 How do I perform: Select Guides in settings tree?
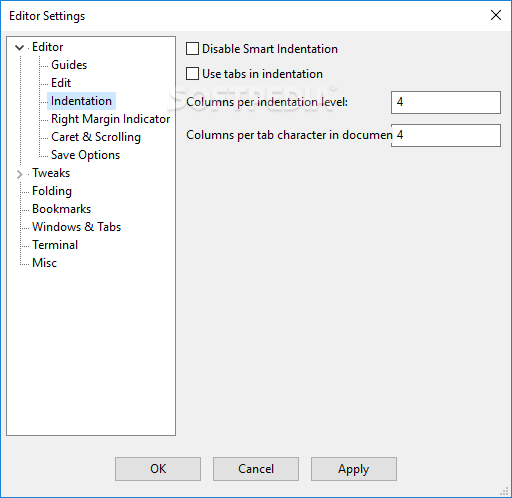(69, 65)
